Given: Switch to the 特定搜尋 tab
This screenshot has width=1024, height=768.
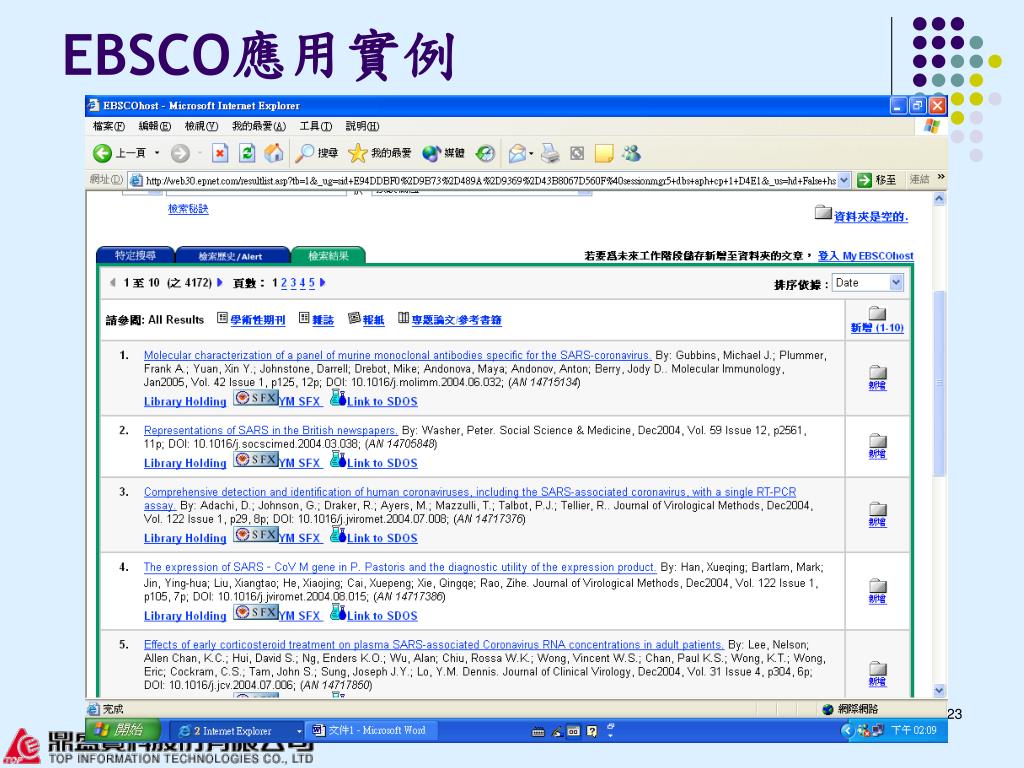Looking at the screenshot, I should 135,256.
